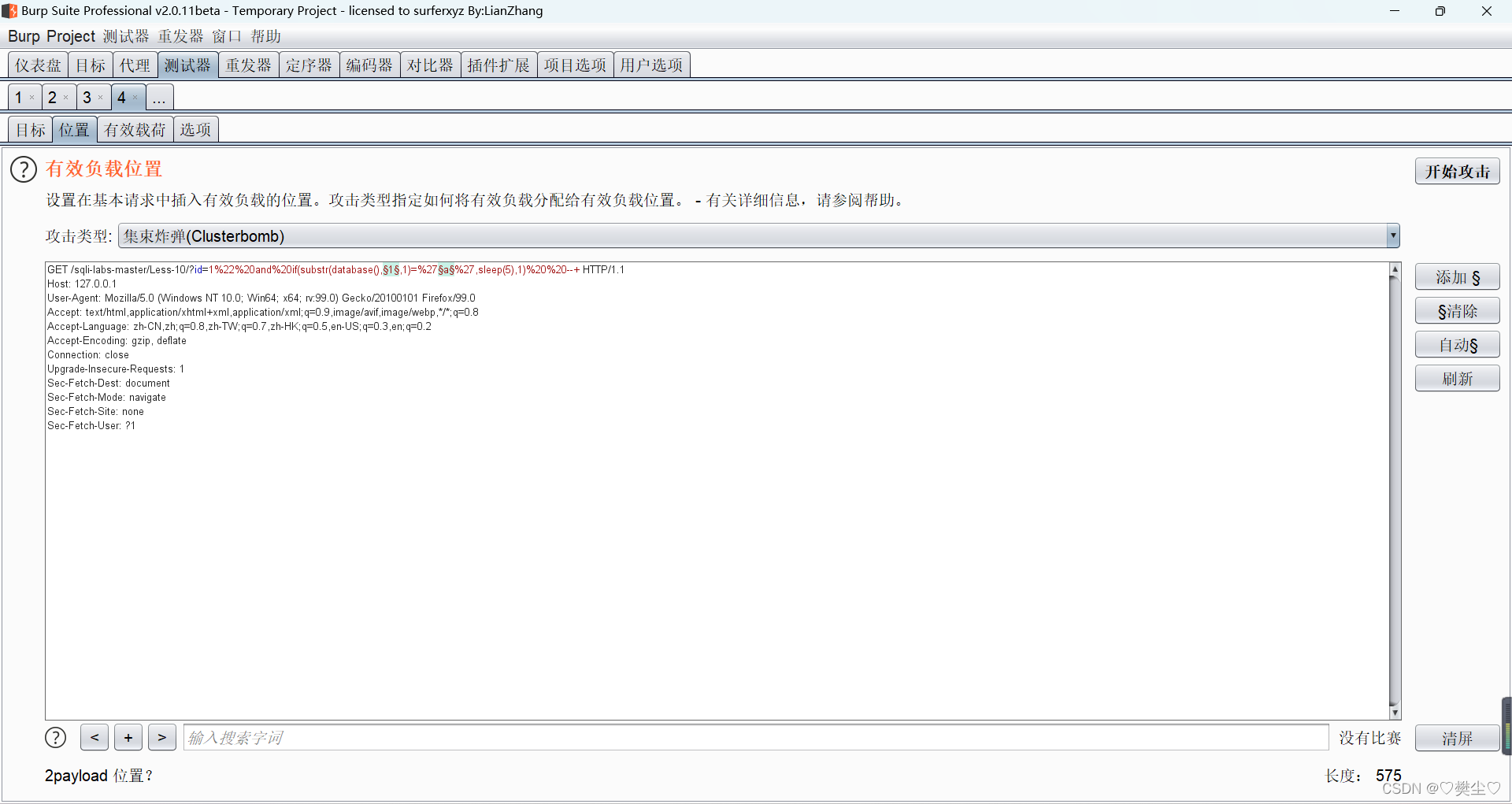Switch to the 选项 sub-tab
Image resolution: width=1512 pixels, height=804 pixels.
tap(195, 130)
